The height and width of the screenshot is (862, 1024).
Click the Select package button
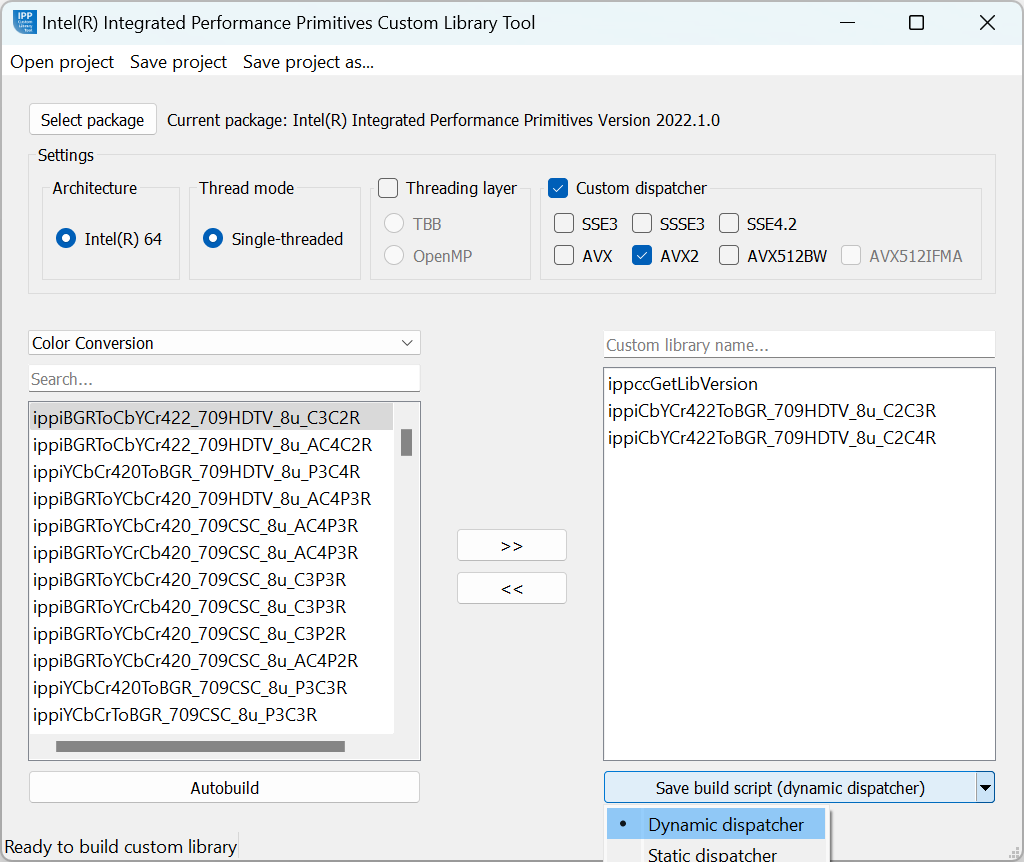92,120
